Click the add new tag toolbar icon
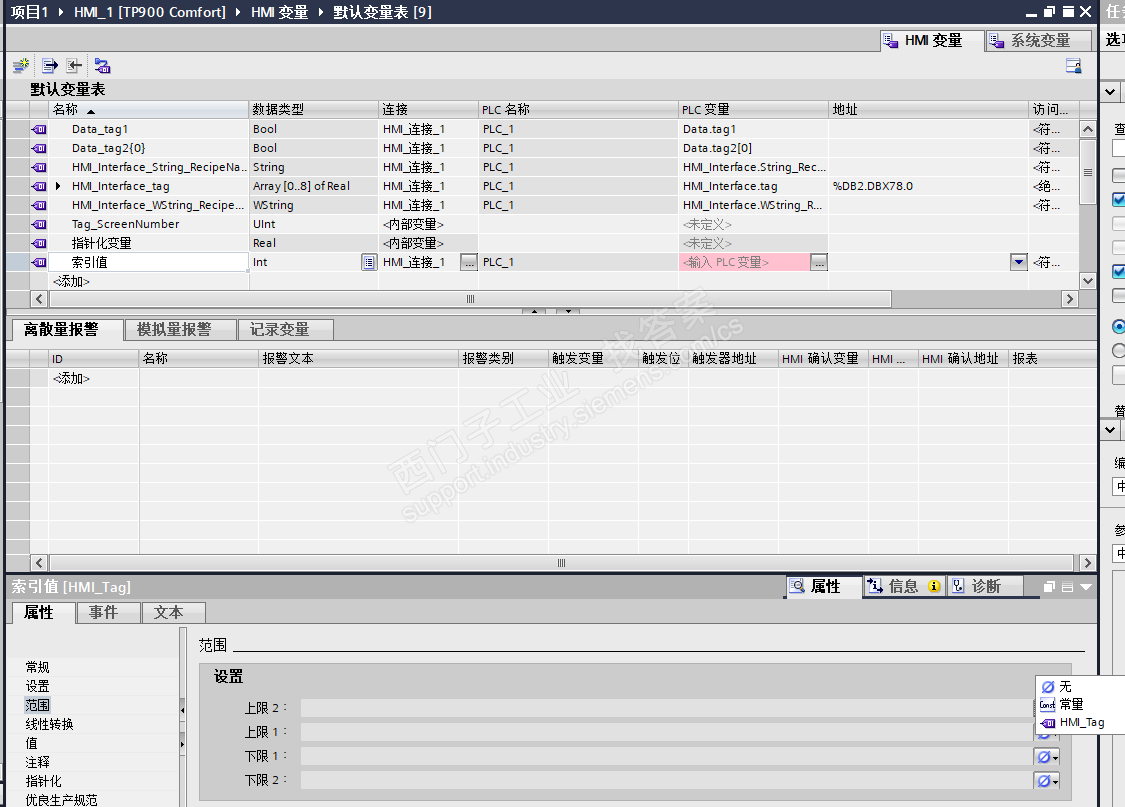This screenshot has height=807, width=1125. click(x=21, y=66)
